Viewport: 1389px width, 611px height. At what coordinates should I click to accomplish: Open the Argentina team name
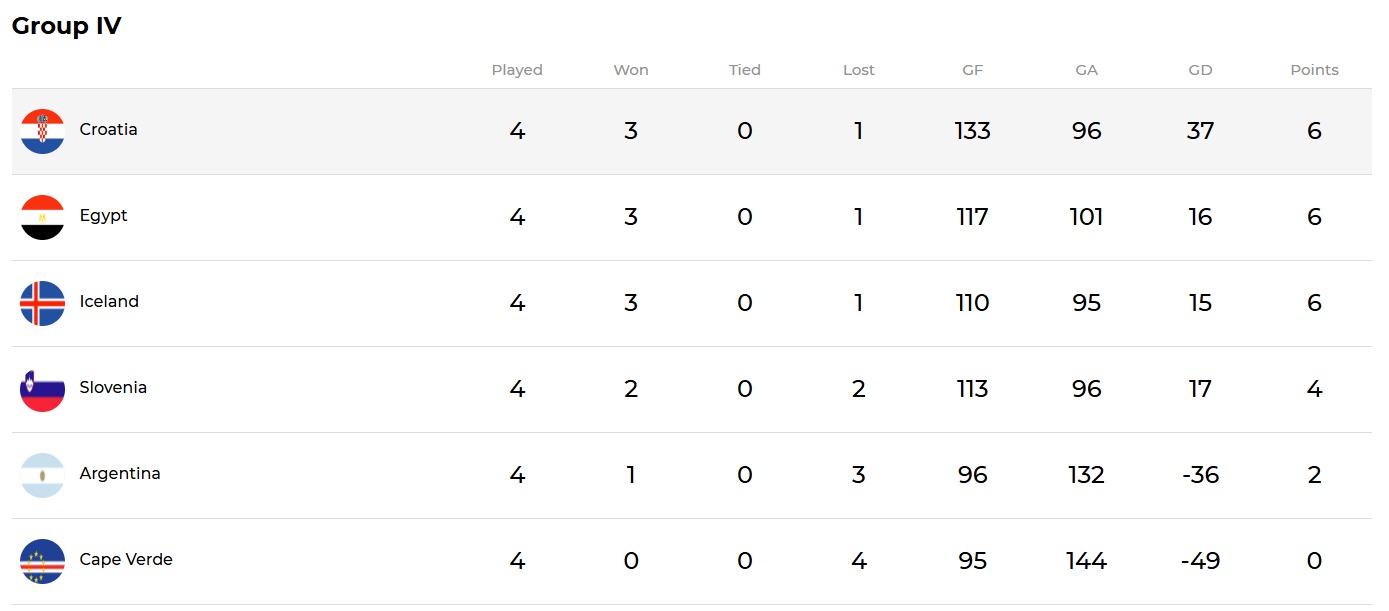point(120,474)
